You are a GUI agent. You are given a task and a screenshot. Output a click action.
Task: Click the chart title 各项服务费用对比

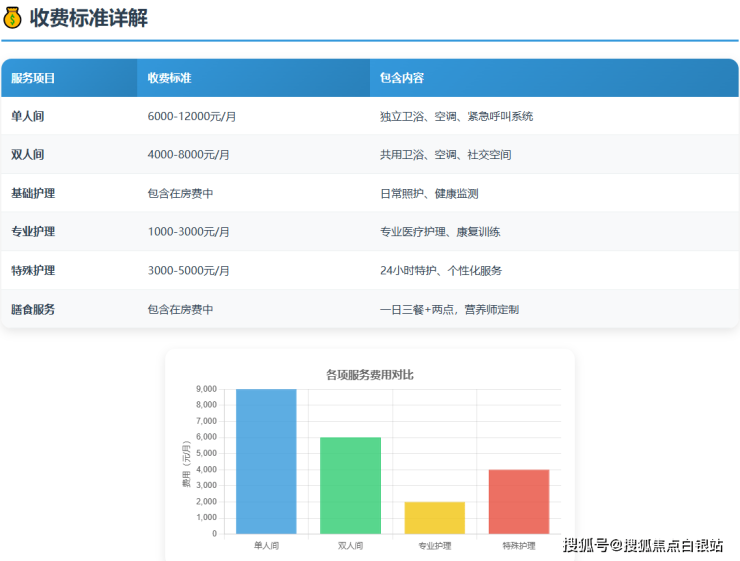click(369, 375)
